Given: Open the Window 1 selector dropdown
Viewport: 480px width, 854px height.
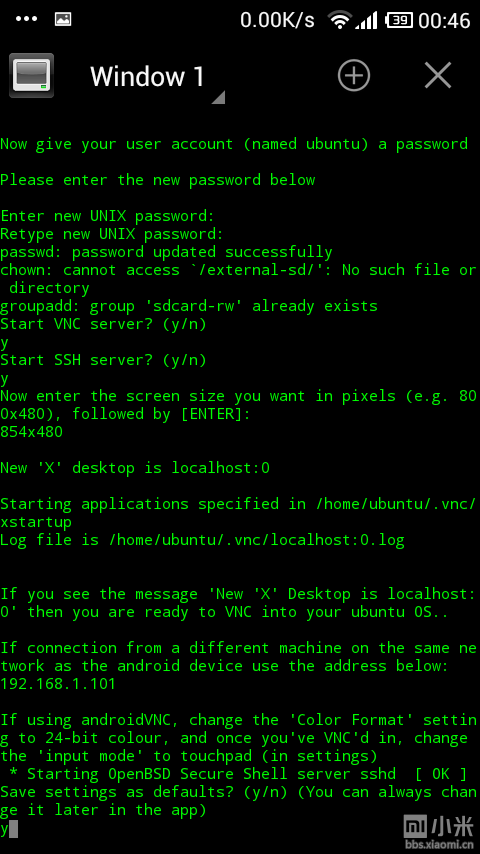Looking at the screenshot, I should (x=157, y=76).
